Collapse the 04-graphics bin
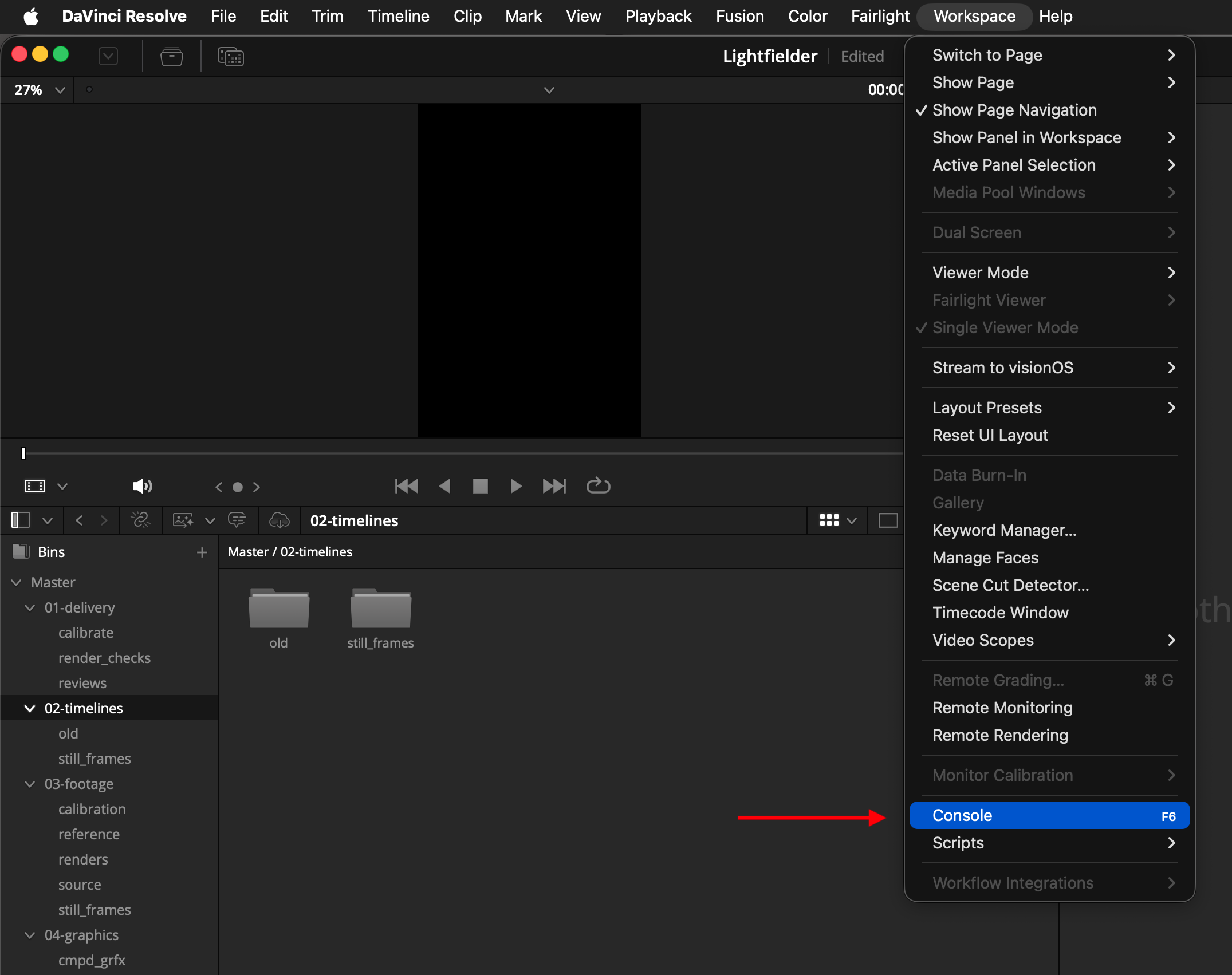This screenshot has height=975, width=1232. pos(30,935)
